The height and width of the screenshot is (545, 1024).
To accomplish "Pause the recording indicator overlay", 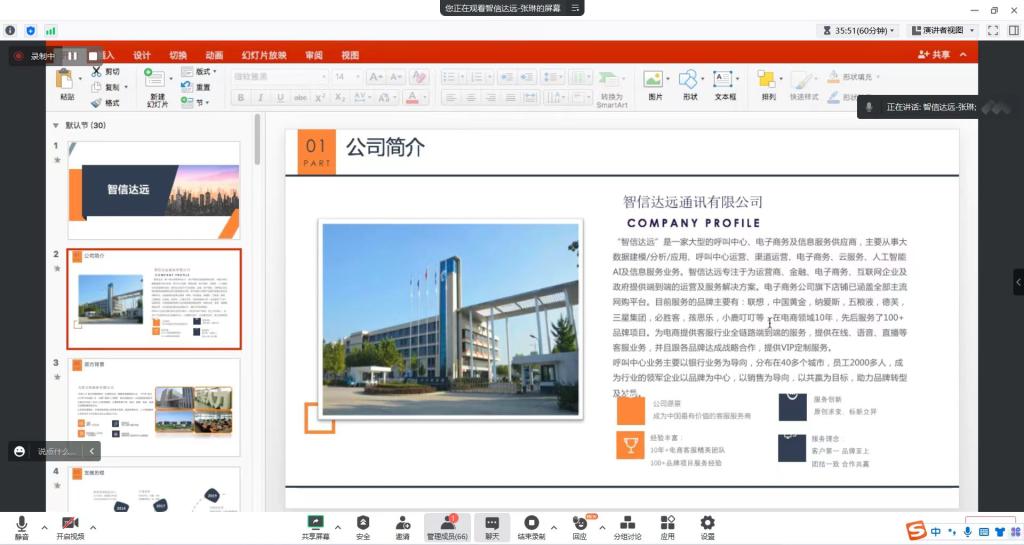I will [x=72, y=56].
